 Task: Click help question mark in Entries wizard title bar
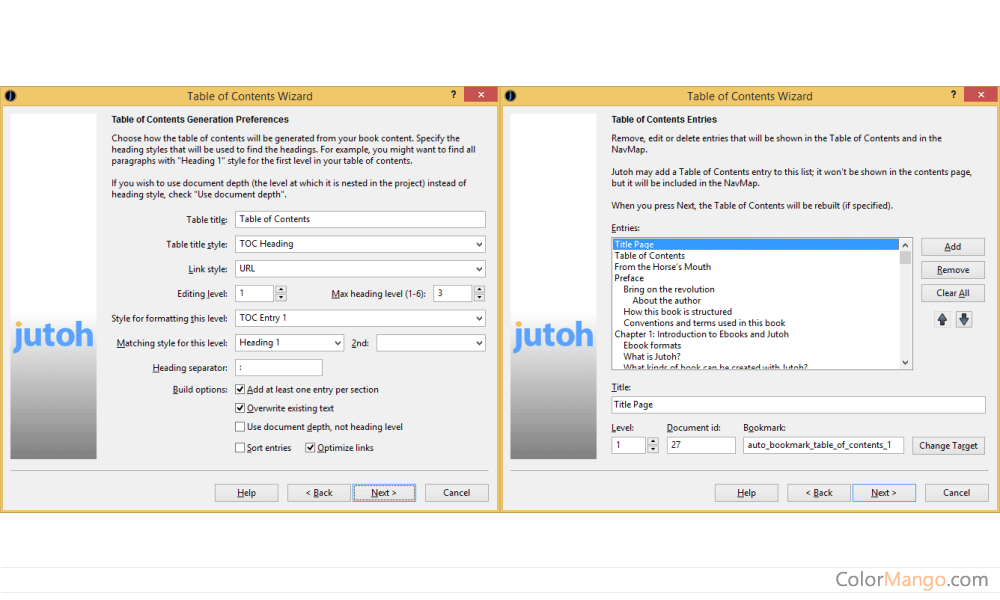(953, 95)
